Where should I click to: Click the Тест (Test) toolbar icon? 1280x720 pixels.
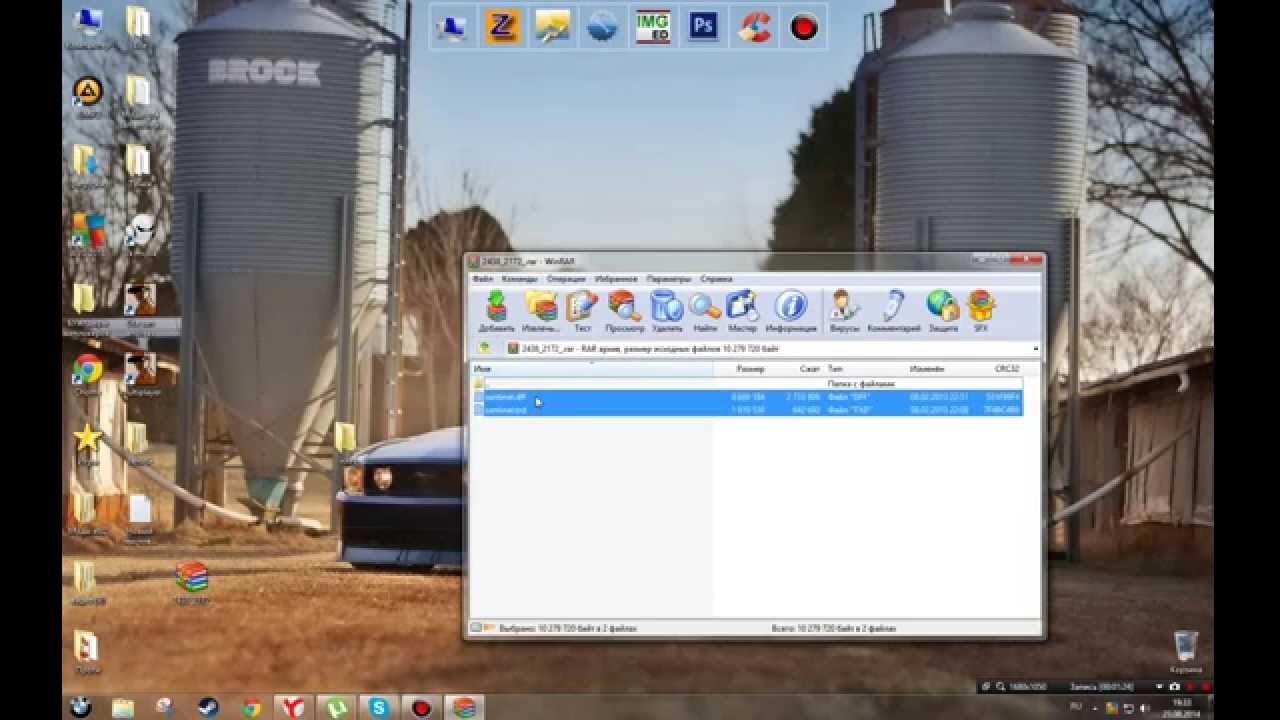pos(582,311)
